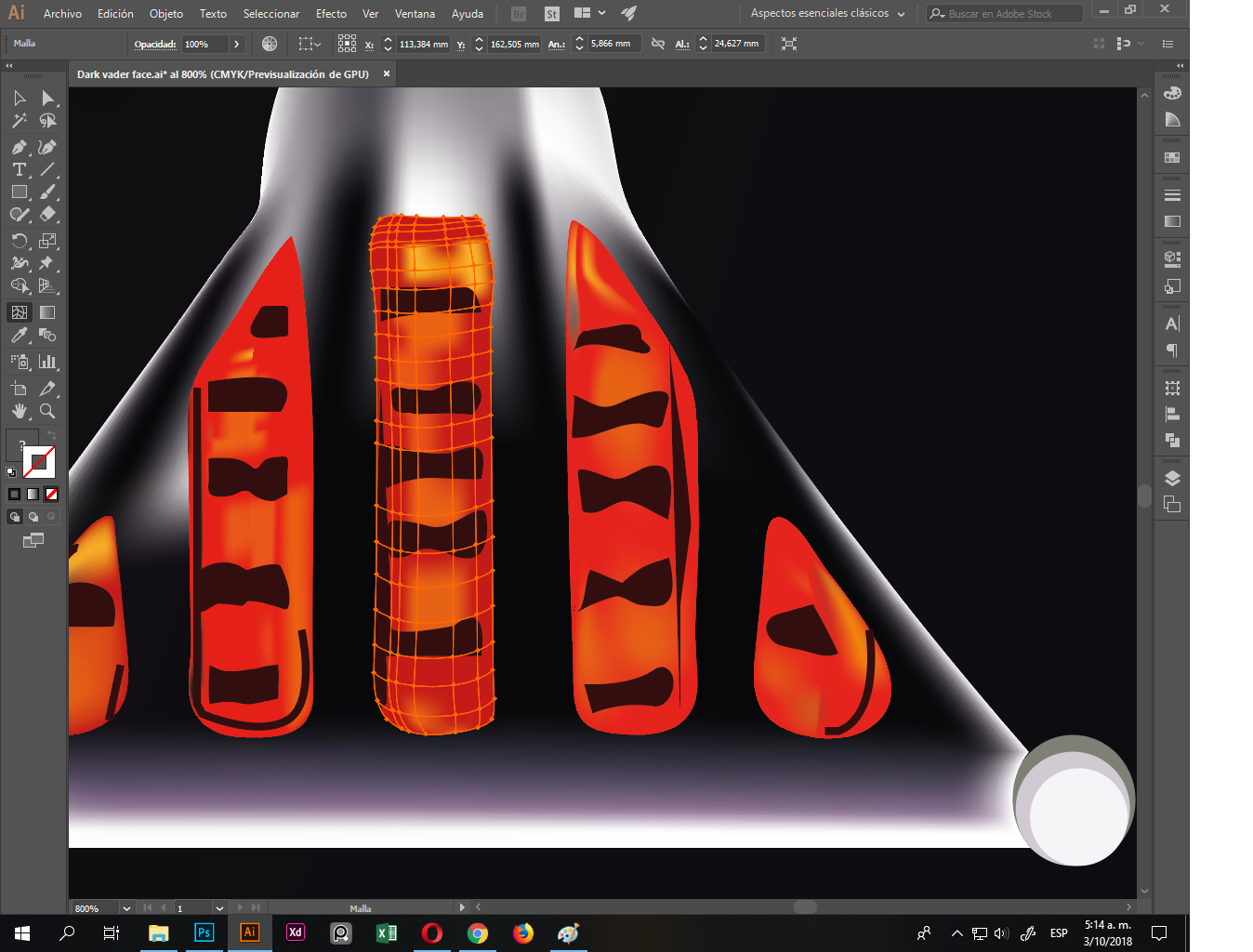This screenshot has height=952, width=1253.
Task: Select the Eraser tool
Action: (x=47, y=214)
